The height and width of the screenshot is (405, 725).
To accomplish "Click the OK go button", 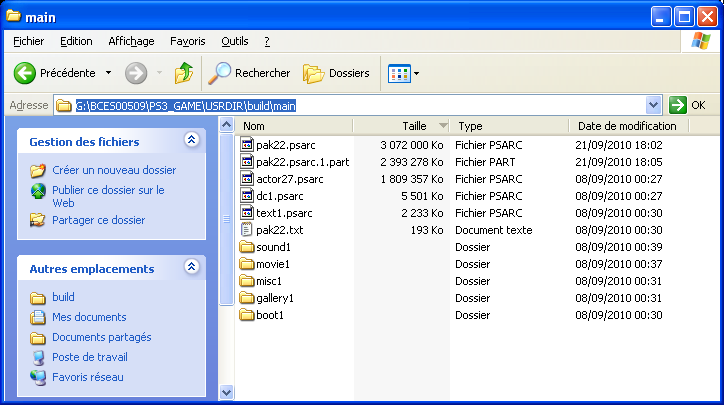I will pyautogui.click(x=688, y=105).
